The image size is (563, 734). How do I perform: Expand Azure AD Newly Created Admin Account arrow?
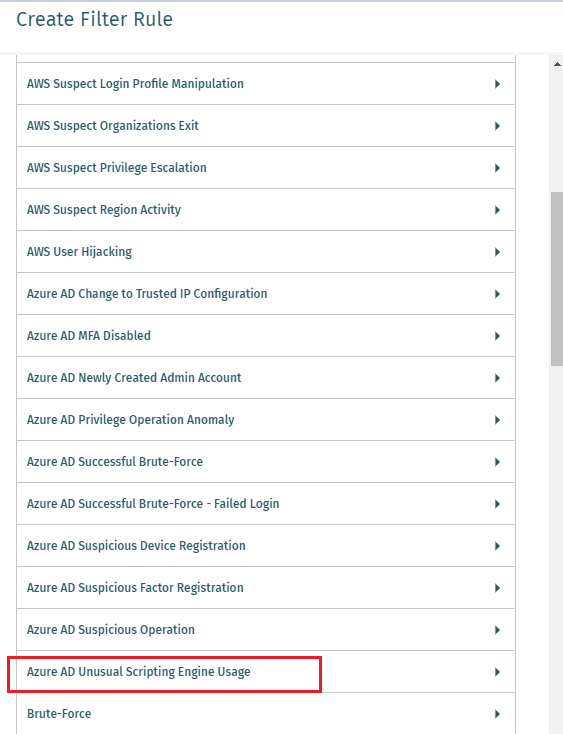click(x=497, y=378)
